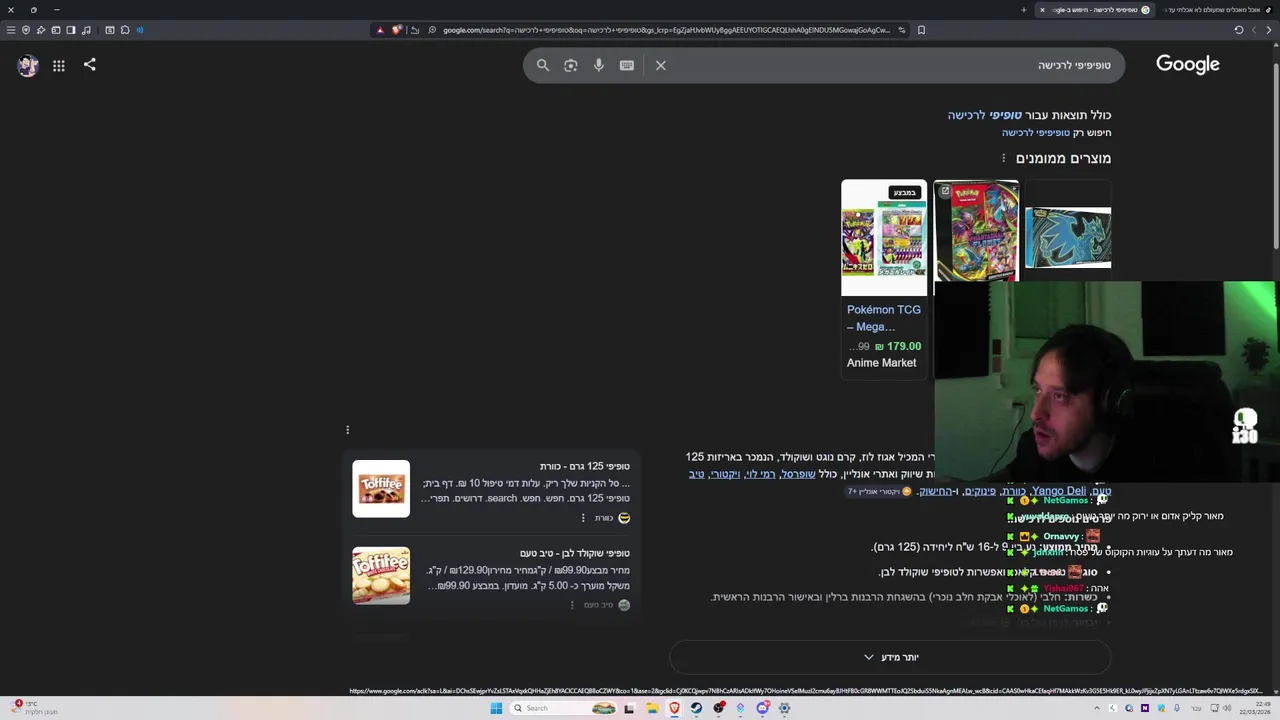Toggle the browser sidebar panel icon
Screen dimensions: 1280x720
point(71,30)
